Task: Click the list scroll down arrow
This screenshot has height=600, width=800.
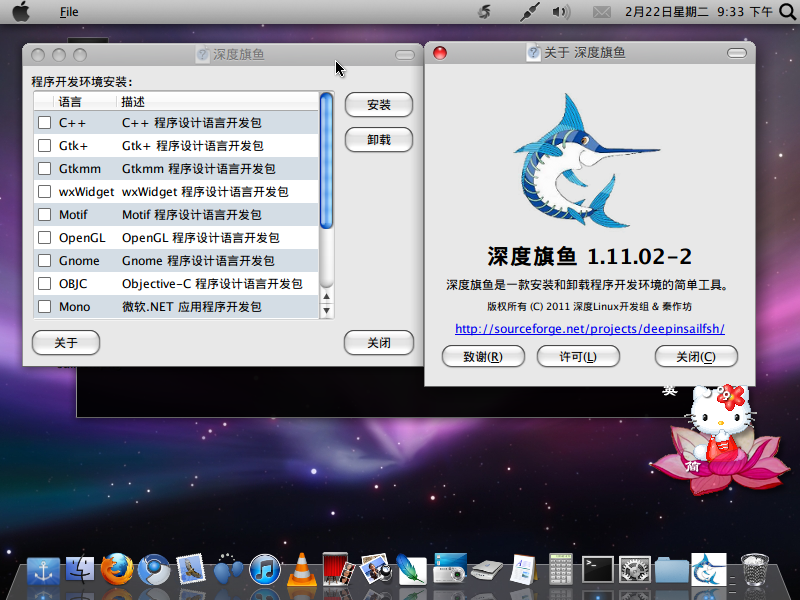Action: tap(327, 310)
